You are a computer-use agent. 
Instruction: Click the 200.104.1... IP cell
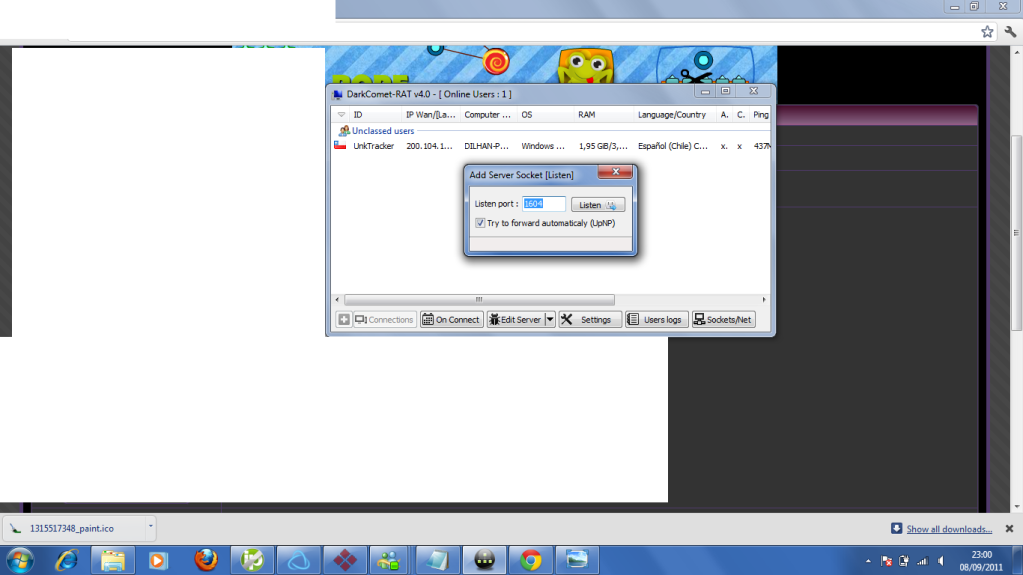pyautogui.click(x=429, y=146)
